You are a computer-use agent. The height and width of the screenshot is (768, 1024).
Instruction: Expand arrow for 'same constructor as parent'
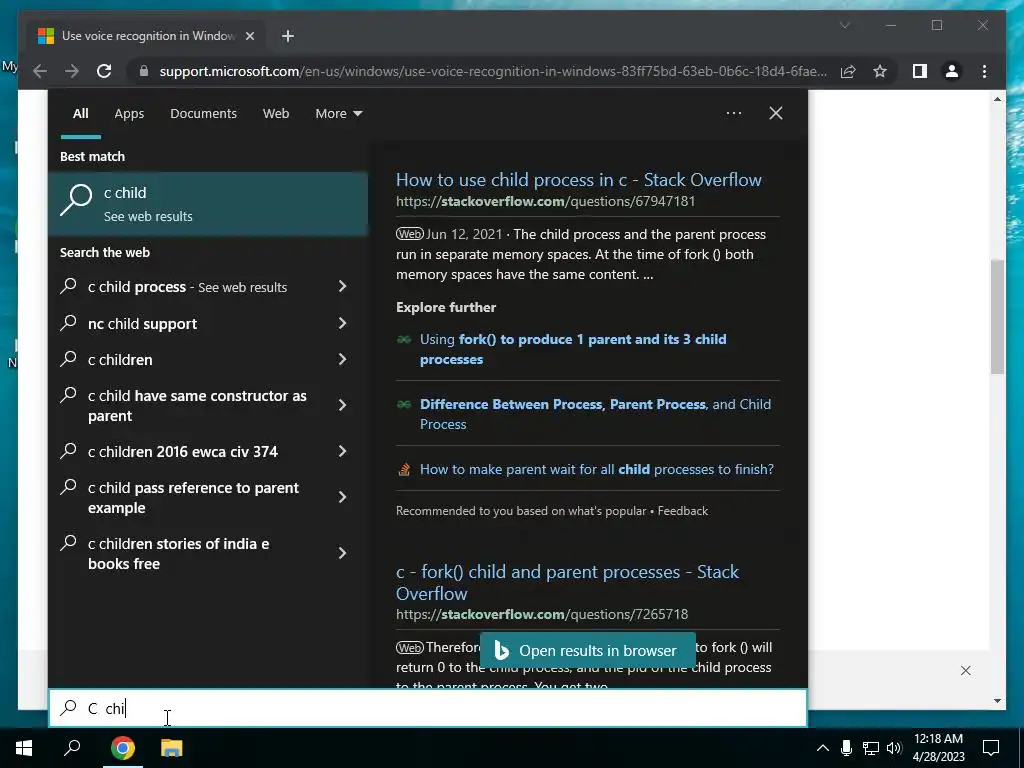point(343,405)
